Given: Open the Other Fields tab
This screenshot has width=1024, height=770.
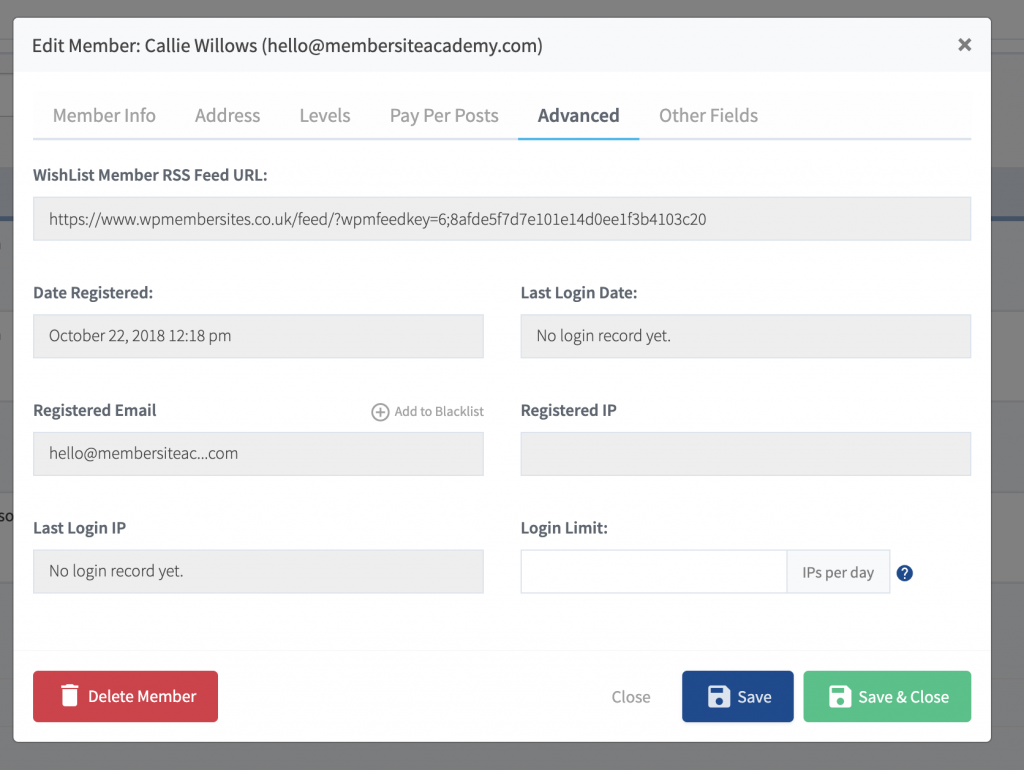Looking at the screenshot, I should coord(709,116).
